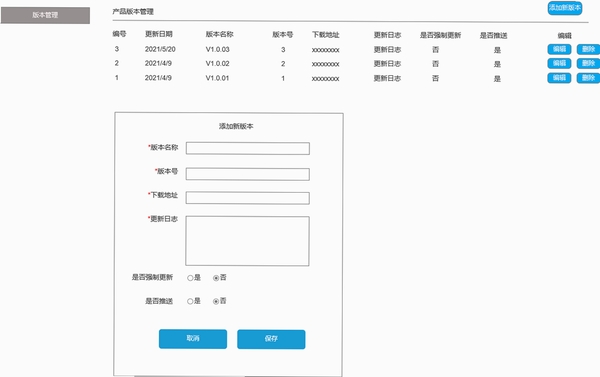This screenshot has width=600, height=377.
Task: Click the 是否推送 column header
Action: point(493,36)
